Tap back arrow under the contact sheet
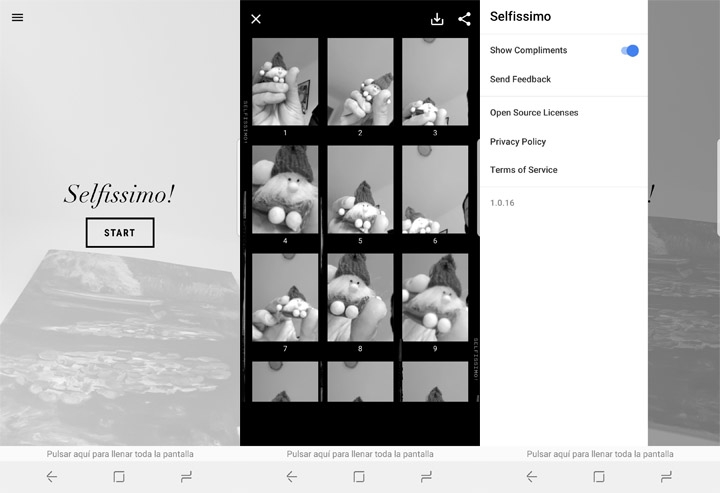 pyautogui.click(x=292, y=477)
